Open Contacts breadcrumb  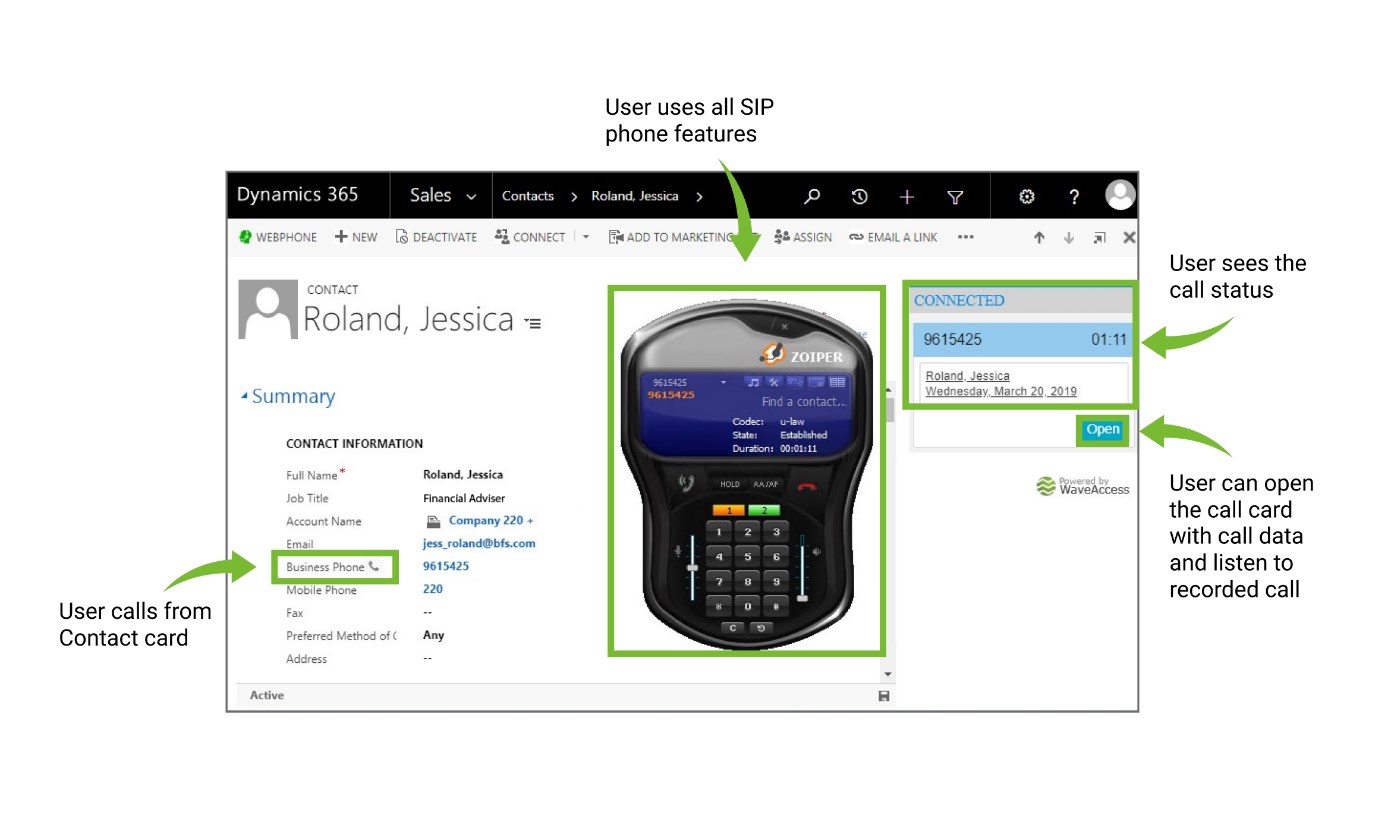coord(528,196)
